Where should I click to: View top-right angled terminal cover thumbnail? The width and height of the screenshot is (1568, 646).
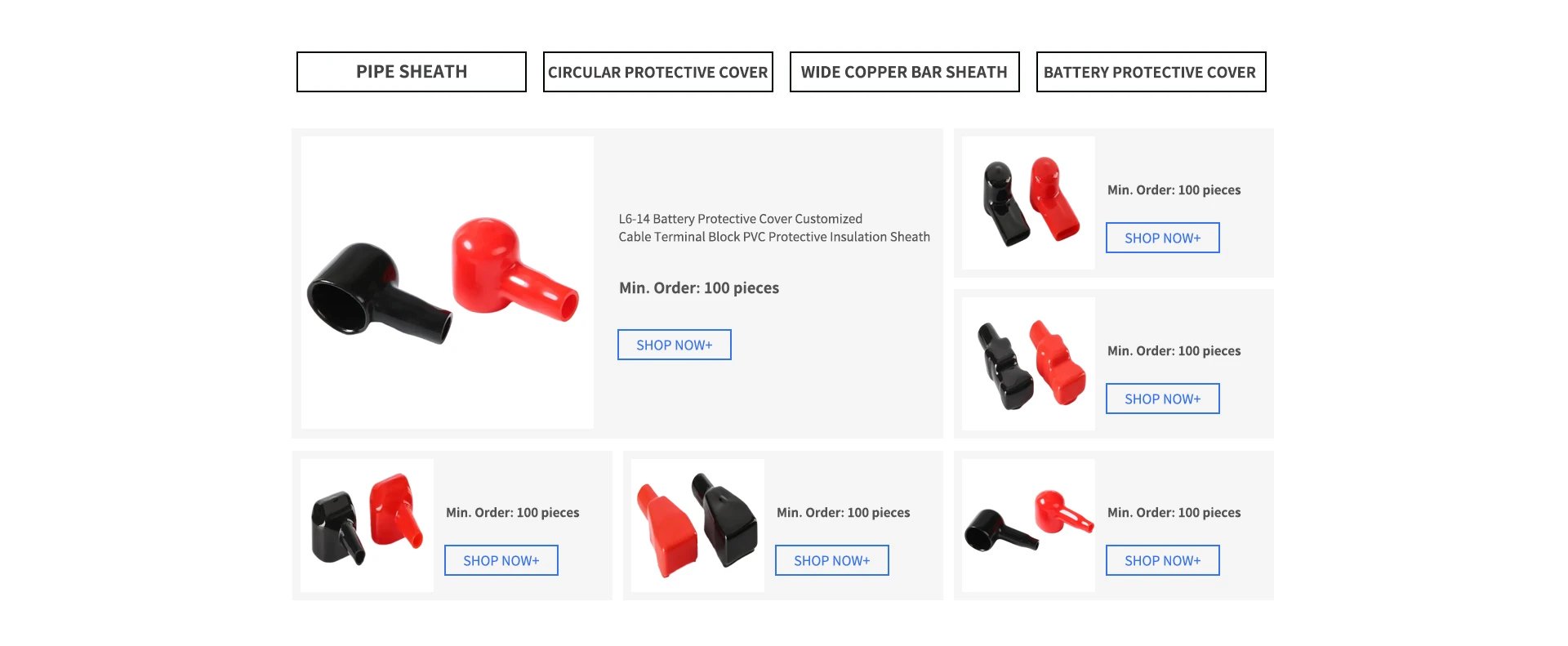[x=1028, y=203]
